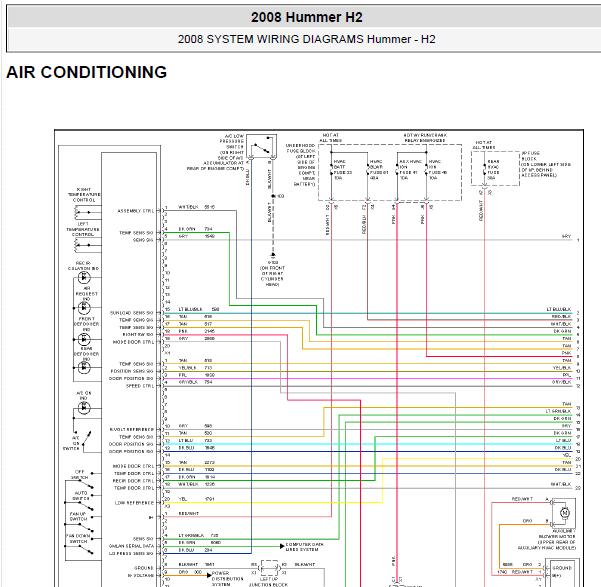This screenshot has width=601, height=587.
Task: Click the 'UNDERHOOD FUSE BLOCK' description text
Action: (x=300, y=165)
